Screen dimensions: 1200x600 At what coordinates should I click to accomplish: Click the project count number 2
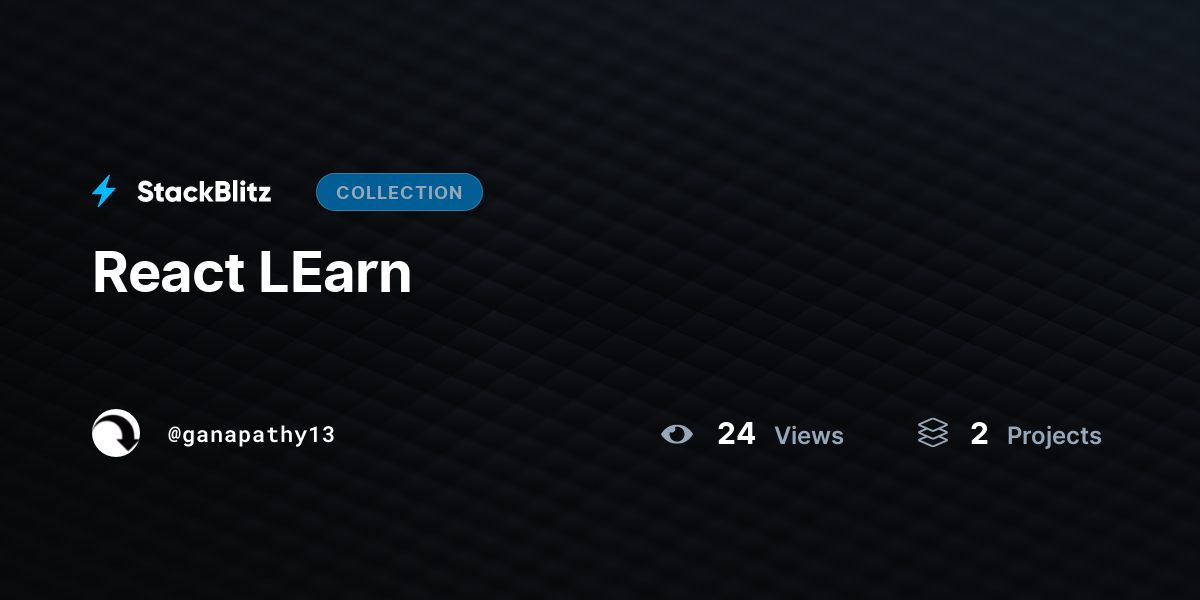click(979, 433)
